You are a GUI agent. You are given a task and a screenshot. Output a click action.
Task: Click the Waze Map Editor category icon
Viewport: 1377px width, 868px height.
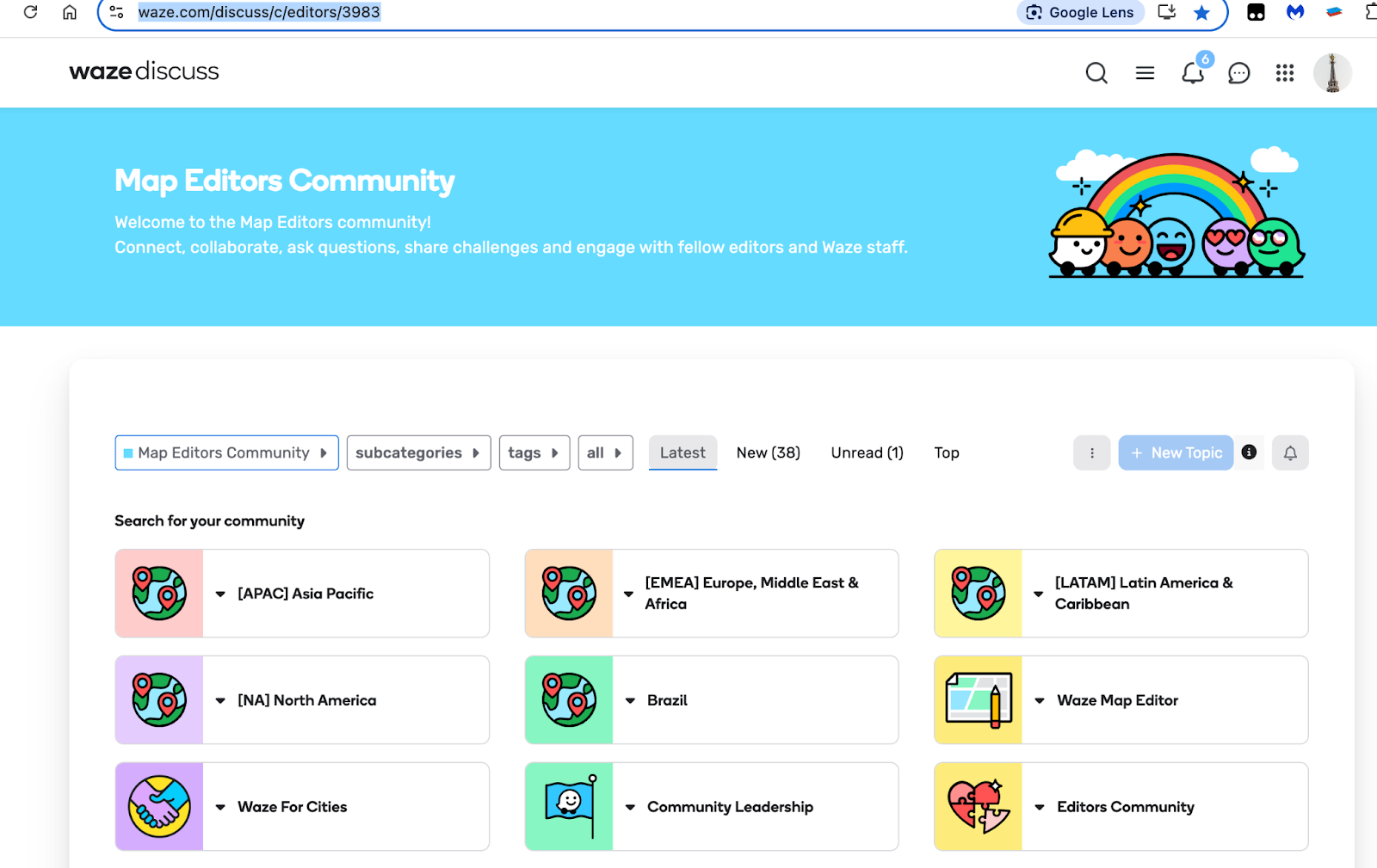[x=979, y=700]
